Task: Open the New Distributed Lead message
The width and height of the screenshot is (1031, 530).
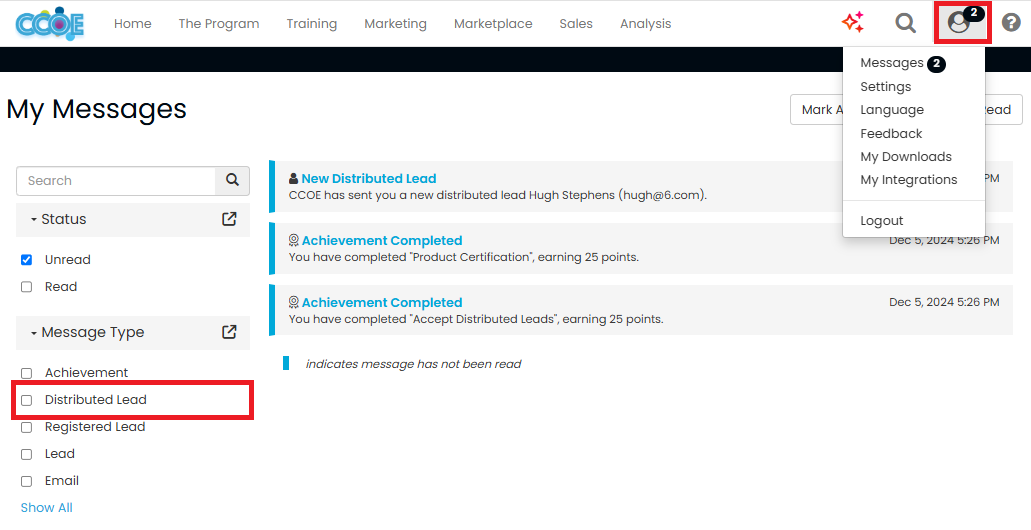Action: [368, 179]
